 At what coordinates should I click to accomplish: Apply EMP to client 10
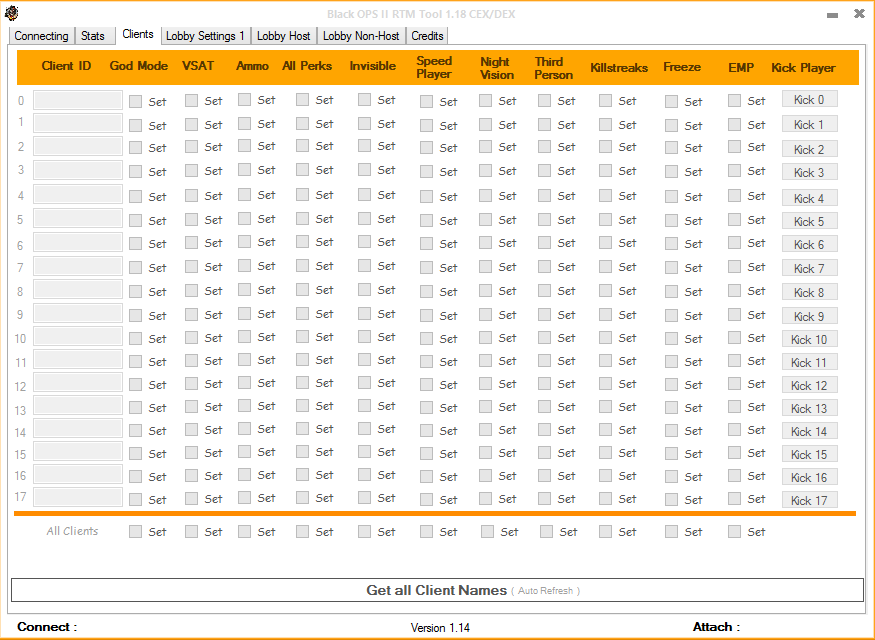734,338
